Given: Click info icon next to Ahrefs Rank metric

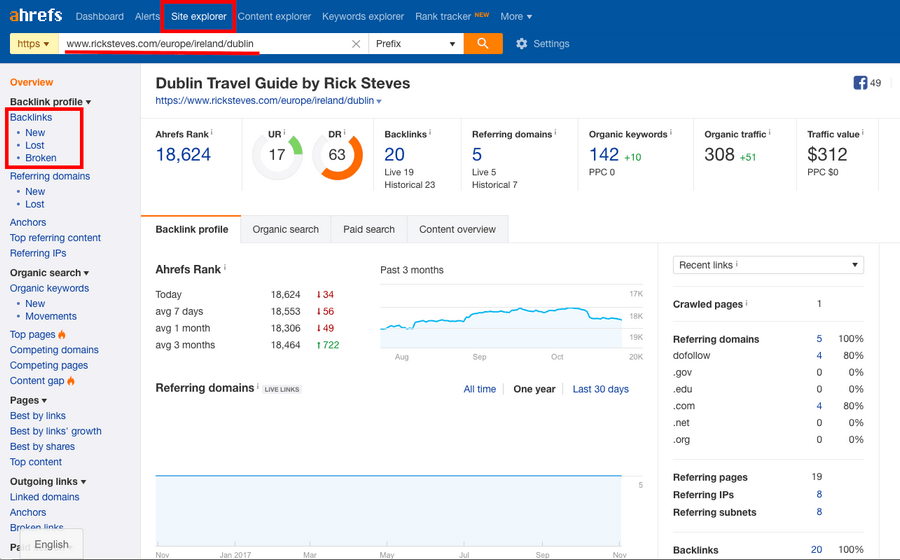Looking at the screenshot, I should coord(212,133).
